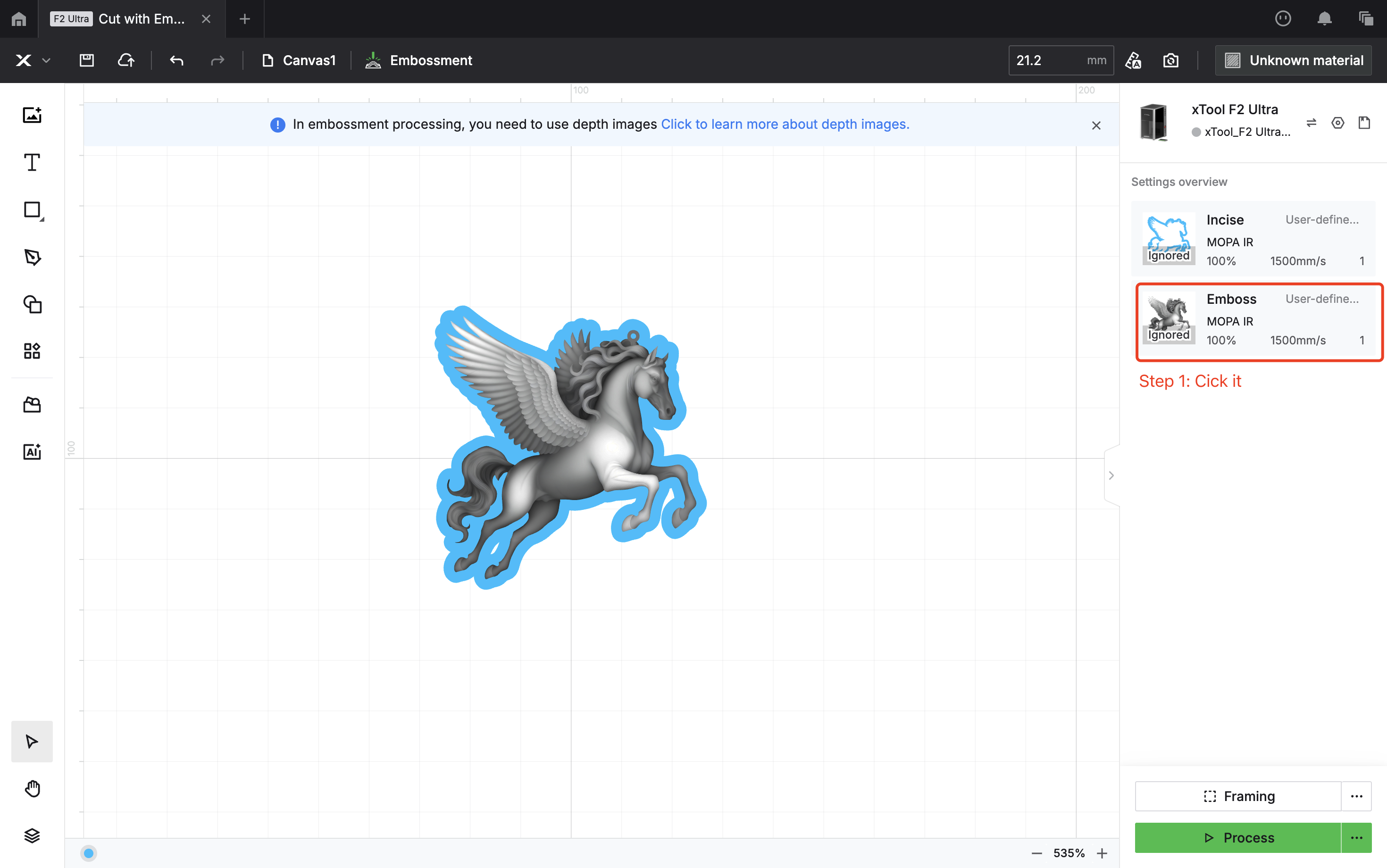The image size is (1387, 868).
Task: Start the Process job
Action: point(1238,838)
